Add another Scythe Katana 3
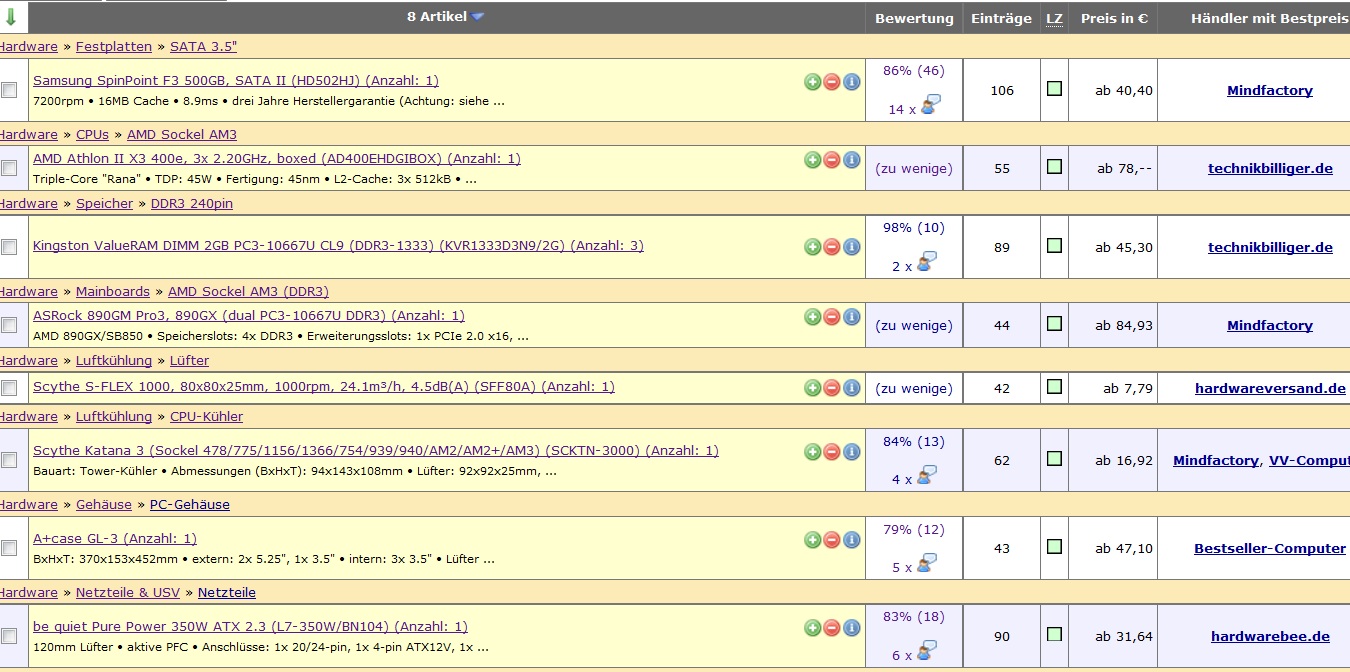1350x672 pixels. tap(812, 452)
